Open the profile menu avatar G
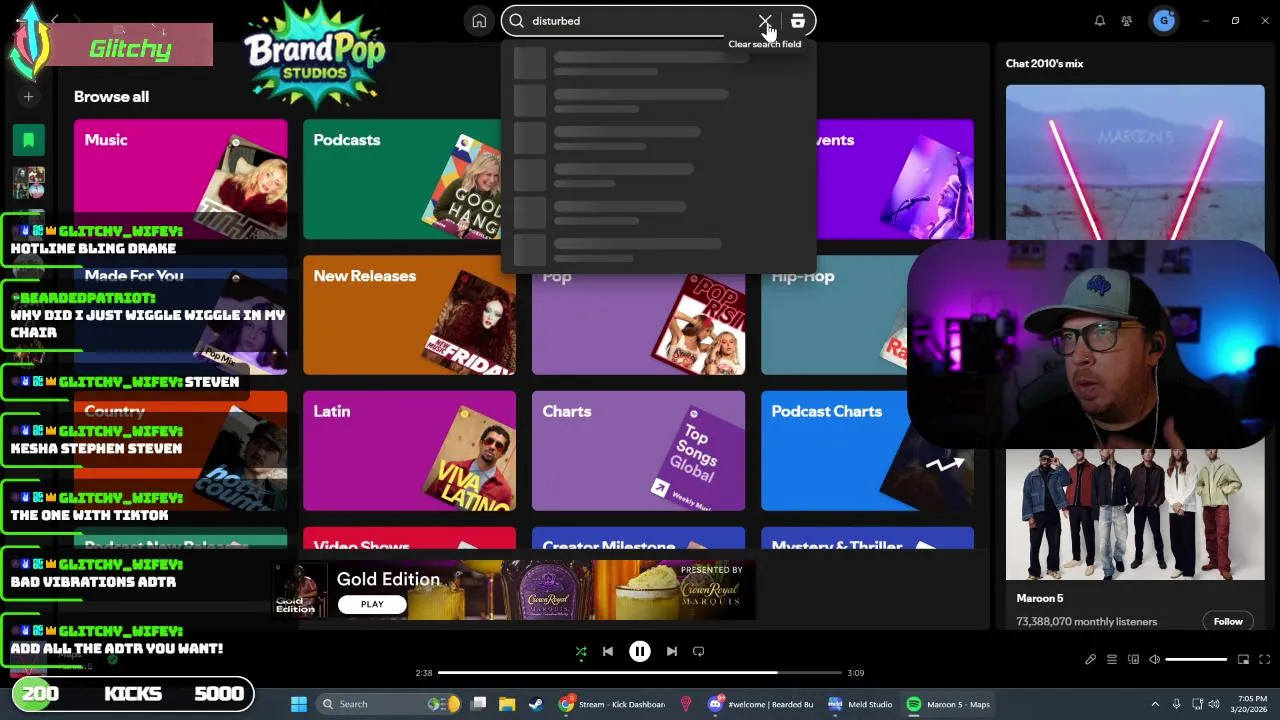The width and height of the screenshot is (1280, 720). click(x=1163, y=21)
